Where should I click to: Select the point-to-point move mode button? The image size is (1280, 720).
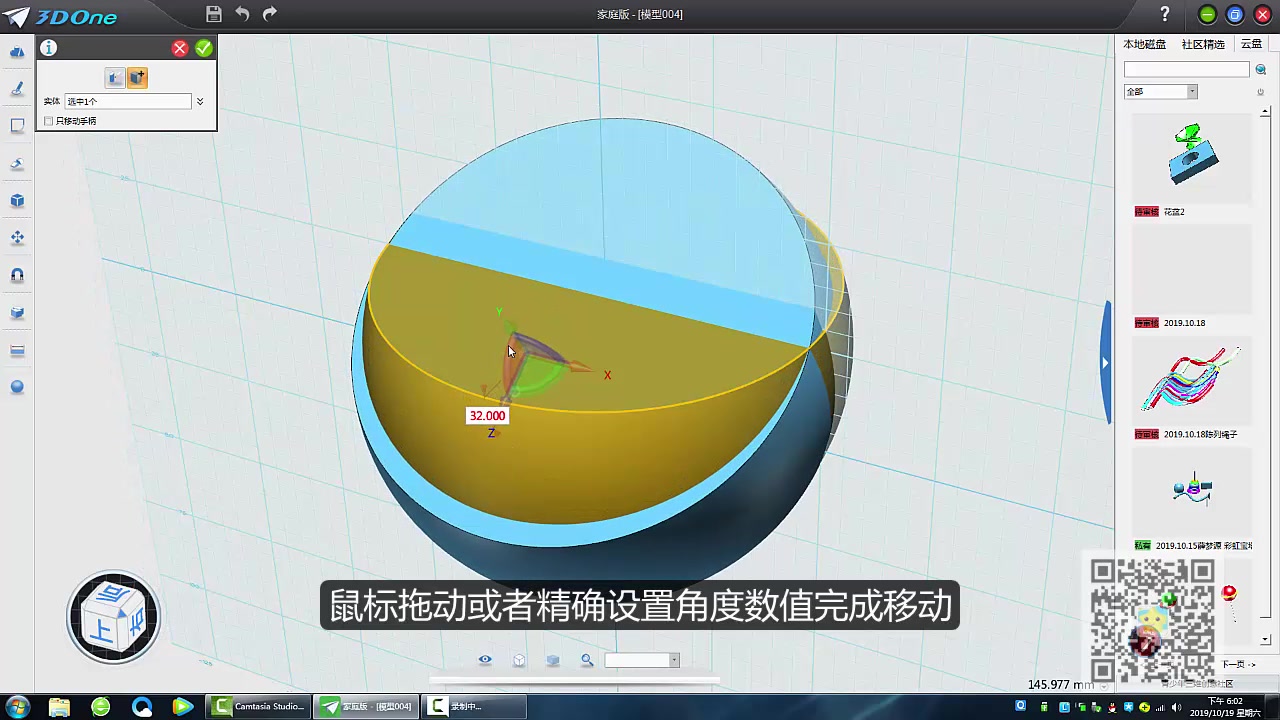tap(115, 78)
